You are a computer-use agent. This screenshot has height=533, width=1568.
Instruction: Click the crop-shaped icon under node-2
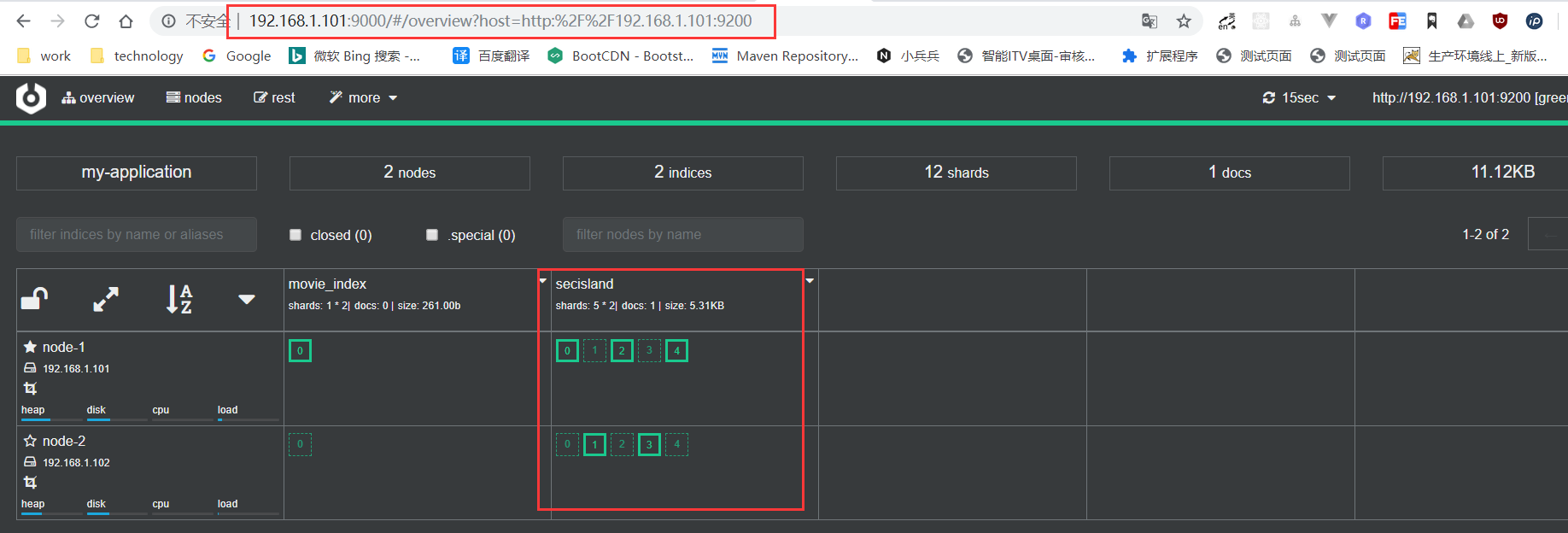30,483
